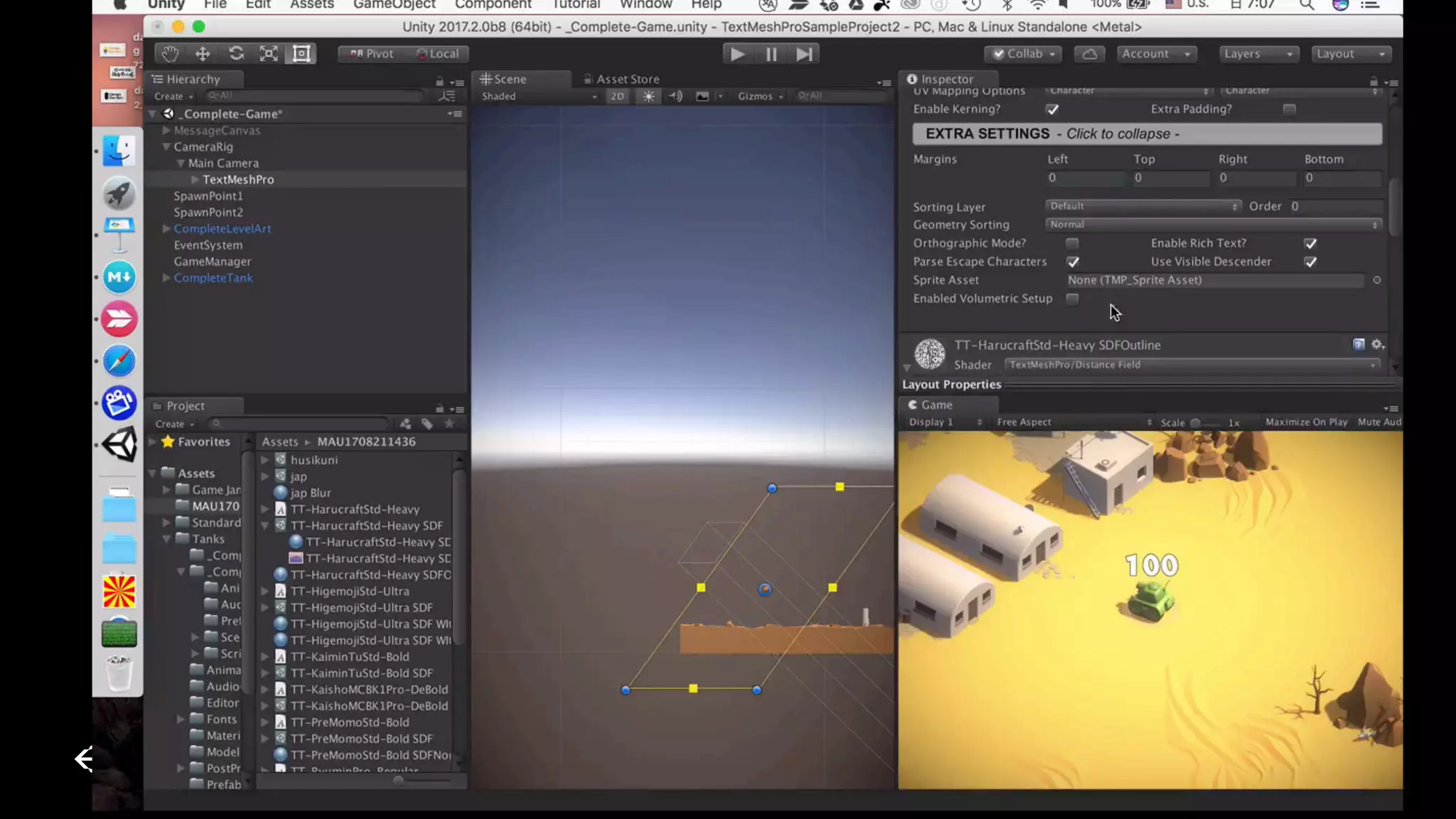Viewport: 1456px width, 819px height.
Task: Select the Rotate tool
Action: point(236,54)
